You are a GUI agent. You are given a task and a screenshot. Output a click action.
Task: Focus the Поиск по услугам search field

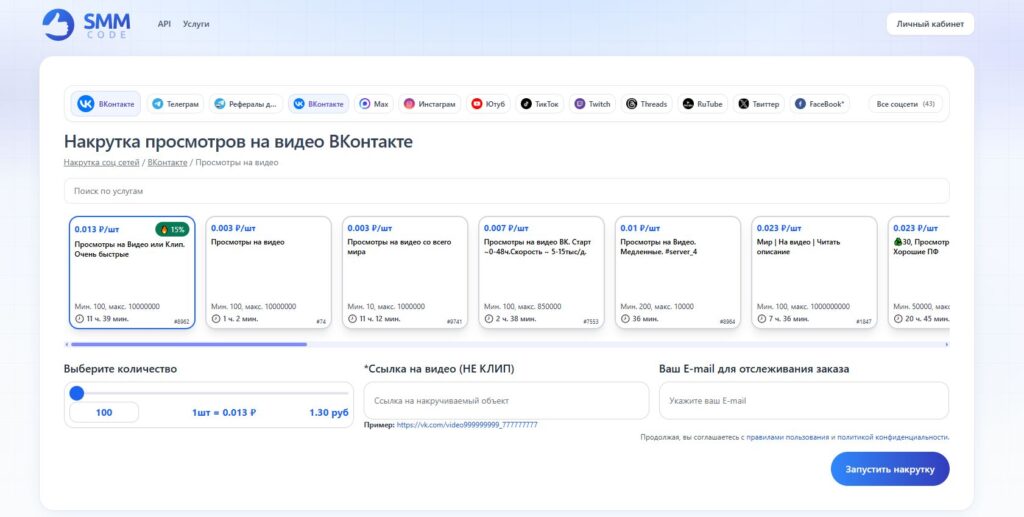[x=506, y=191]
